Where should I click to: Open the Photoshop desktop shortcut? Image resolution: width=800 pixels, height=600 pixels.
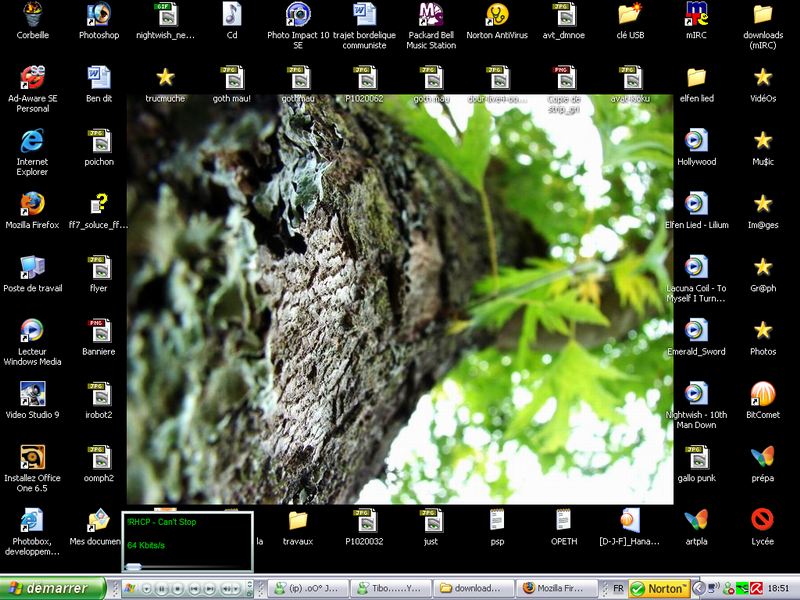click(x=98, y=14)
